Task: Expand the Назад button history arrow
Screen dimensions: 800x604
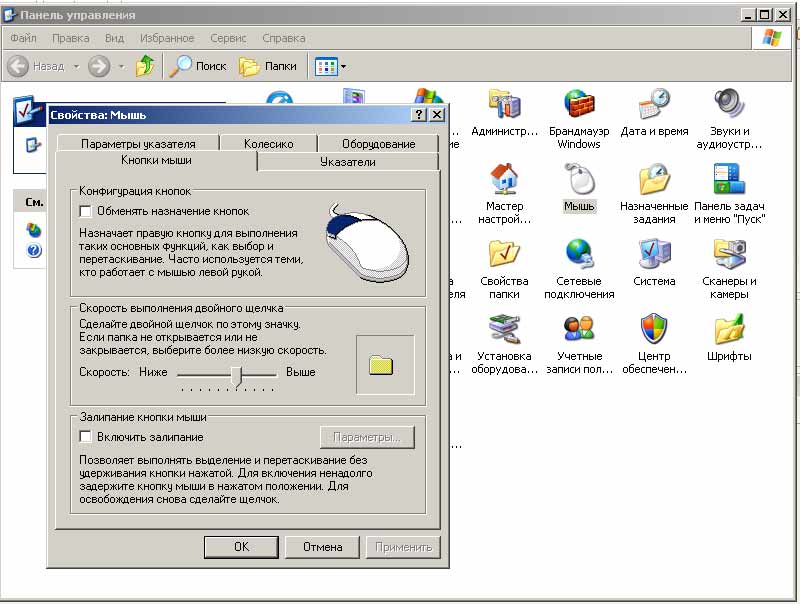Action: click(75, 66)
